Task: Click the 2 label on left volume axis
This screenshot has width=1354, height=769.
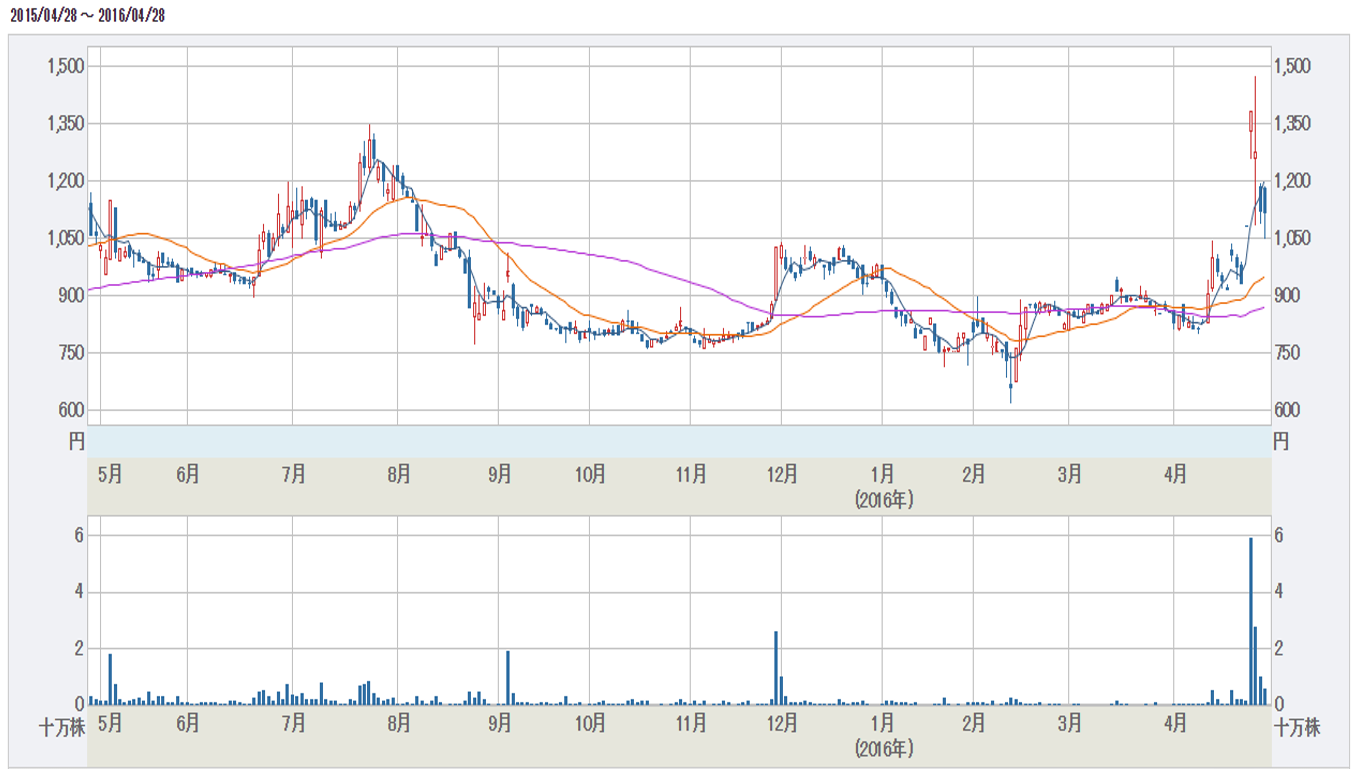Action: pyautogui.click(x=77, y=648)
